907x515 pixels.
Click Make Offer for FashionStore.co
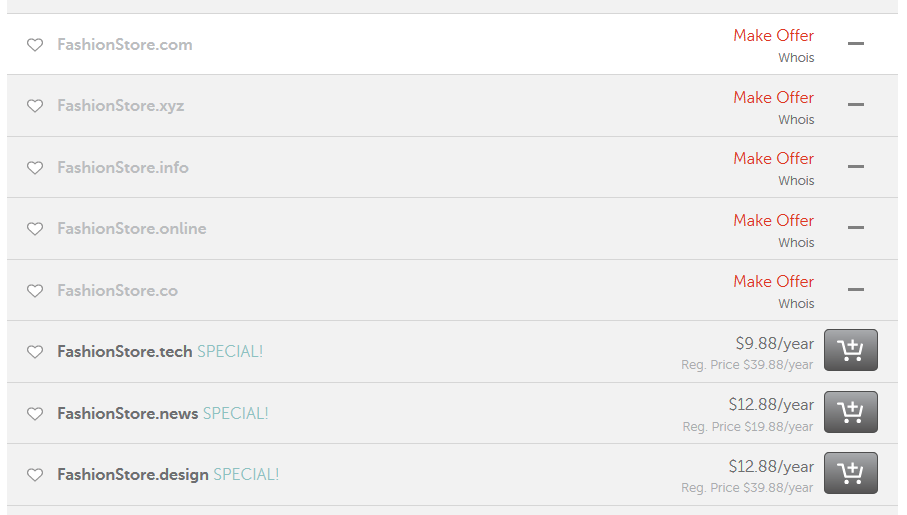[x=773, y=281]
